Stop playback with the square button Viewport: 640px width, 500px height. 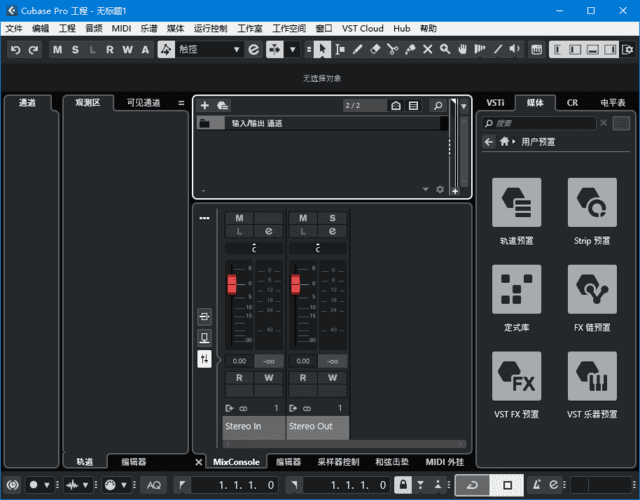click(507, 485)
